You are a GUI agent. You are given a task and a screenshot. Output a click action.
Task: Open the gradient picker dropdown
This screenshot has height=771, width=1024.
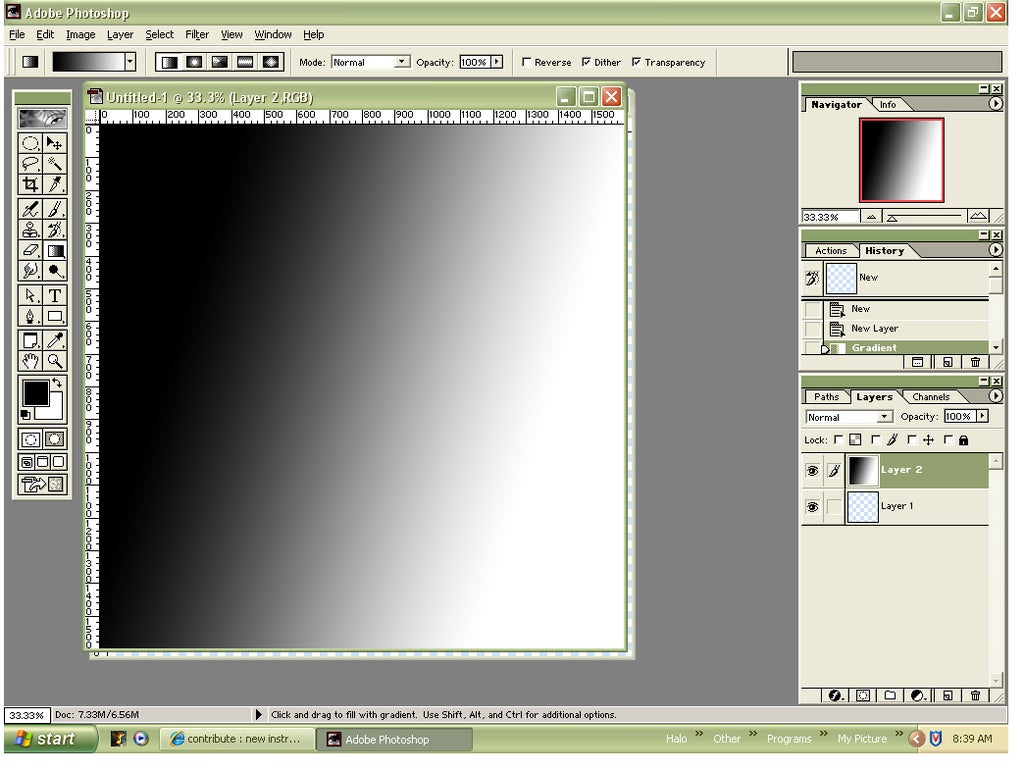(x=128, y=62)
